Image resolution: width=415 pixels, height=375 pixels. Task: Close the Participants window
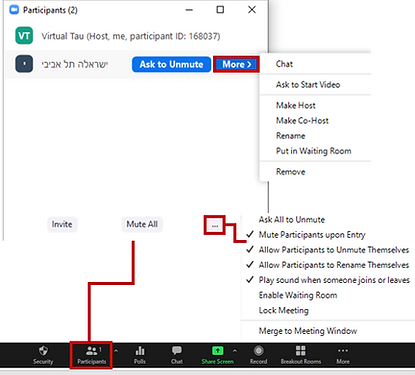[252, 10]
